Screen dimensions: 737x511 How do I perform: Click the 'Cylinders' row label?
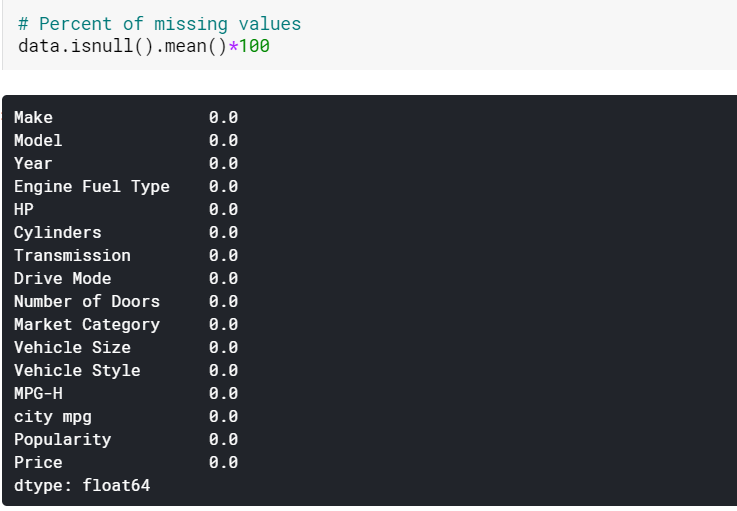coord(57,233)
